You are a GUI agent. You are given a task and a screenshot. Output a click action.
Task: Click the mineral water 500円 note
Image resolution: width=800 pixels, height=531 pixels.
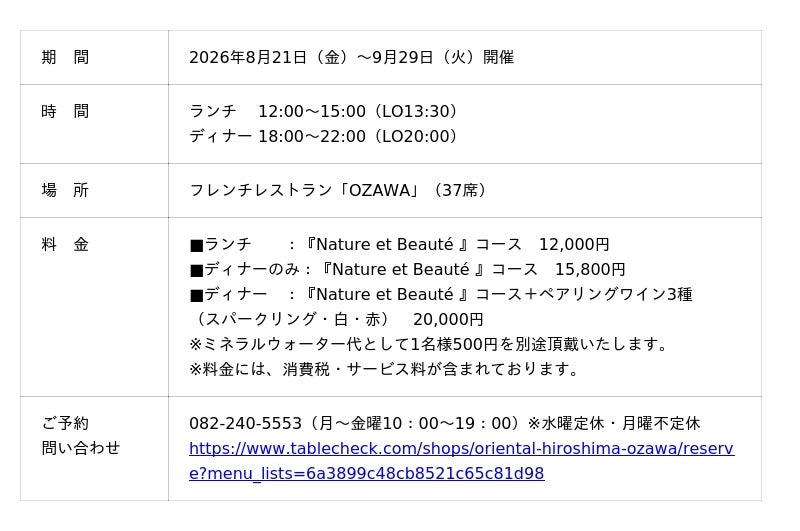(429, 344)
